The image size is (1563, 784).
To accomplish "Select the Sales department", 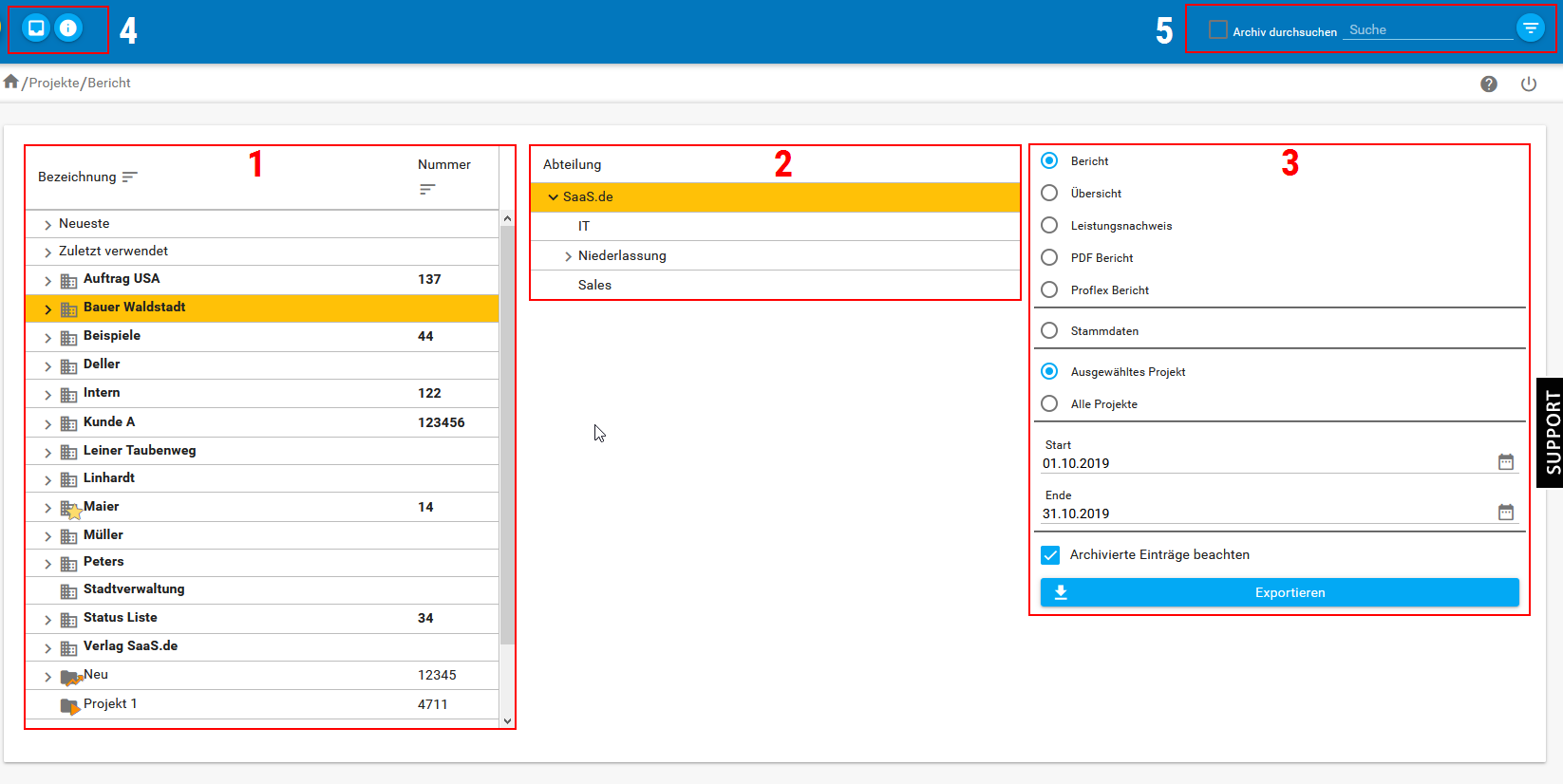I will coord(775,285).
